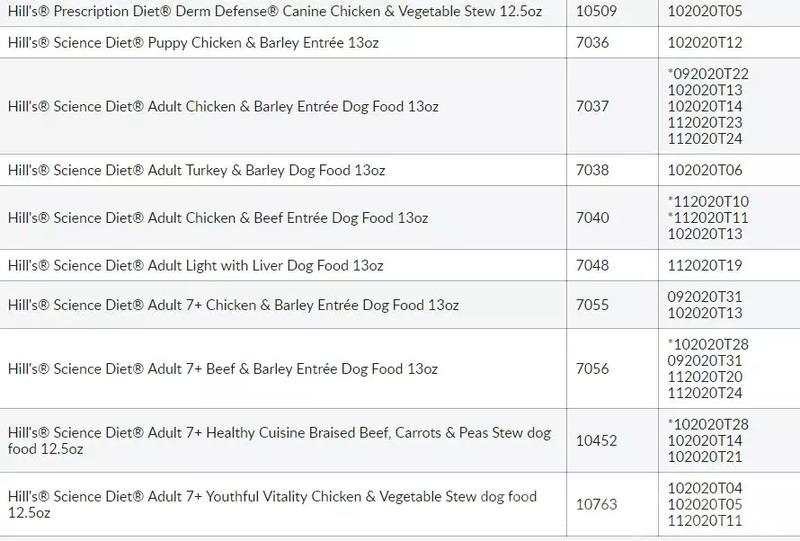The image size is (800, 541).
Task: Select Adult Light with Liver Dog Food
Action: [194, 266]
